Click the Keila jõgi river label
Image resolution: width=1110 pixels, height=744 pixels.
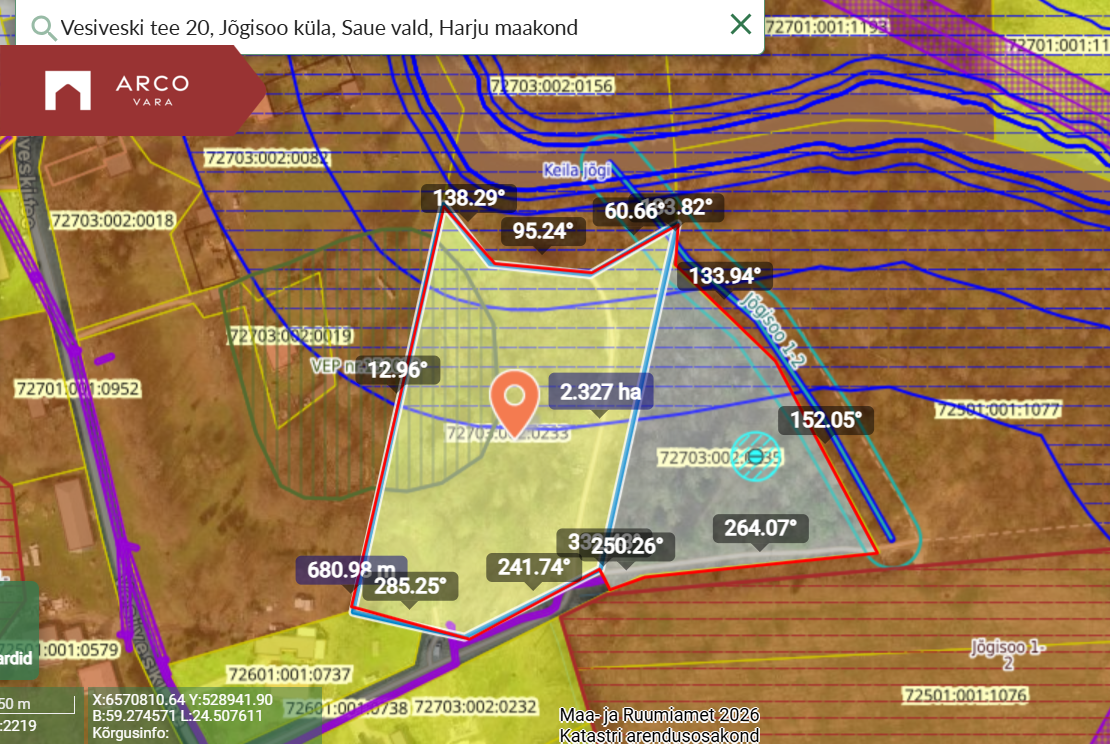click(x=577, y=170)
